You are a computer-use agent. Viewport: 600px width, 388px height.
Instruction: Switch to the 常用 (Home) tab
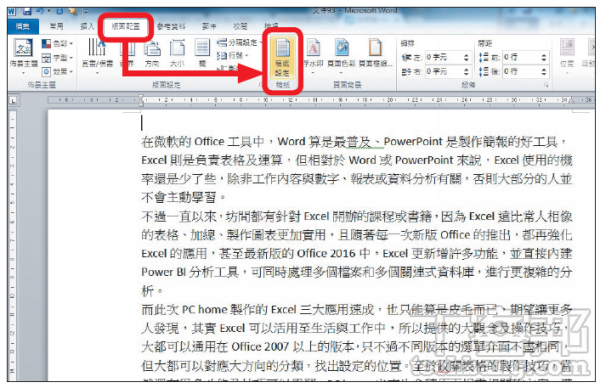point(56,26)
